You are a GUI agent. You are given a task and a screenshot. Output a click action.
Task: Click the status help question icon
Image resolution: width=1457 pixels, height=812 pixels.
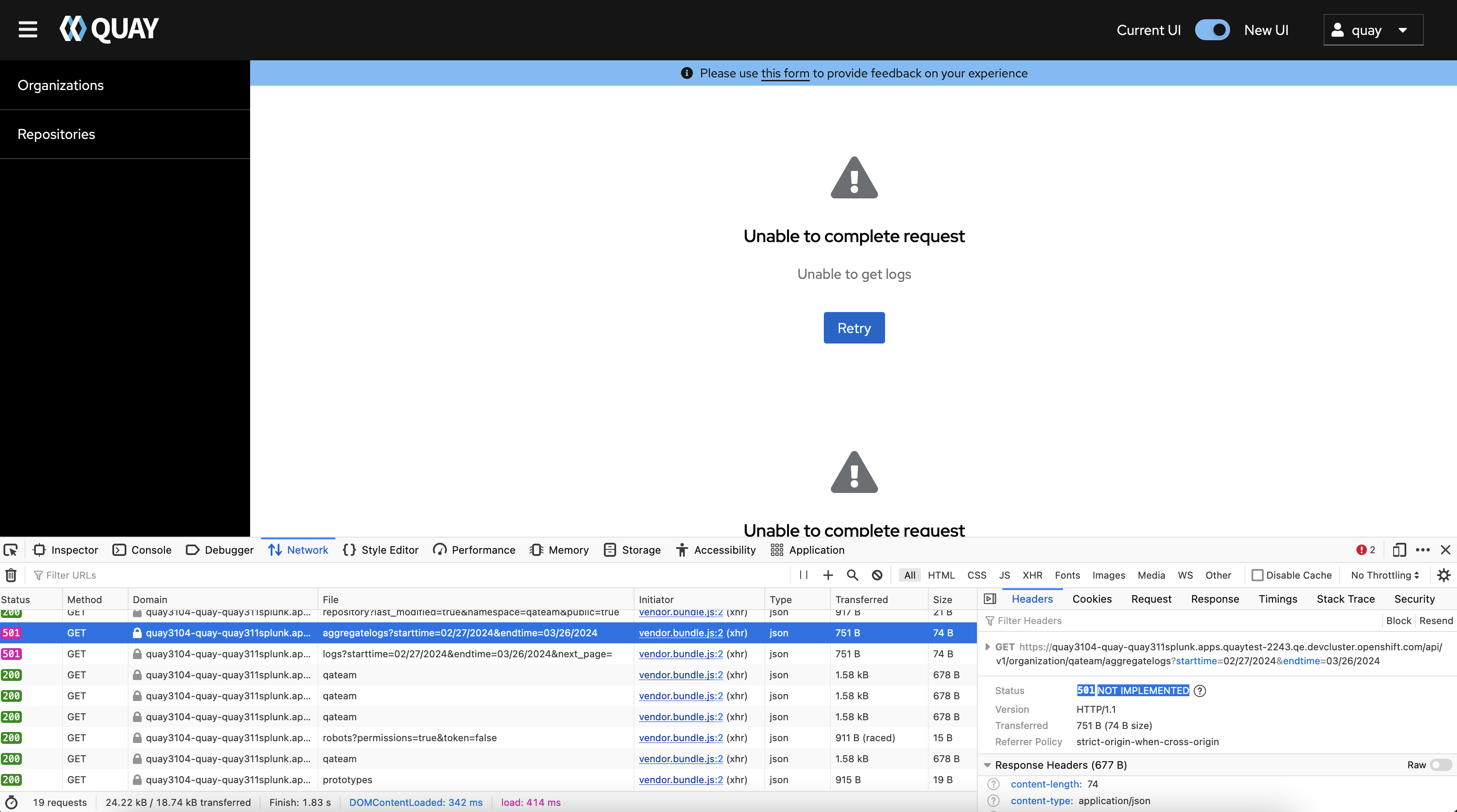[x=1199, y=691]
